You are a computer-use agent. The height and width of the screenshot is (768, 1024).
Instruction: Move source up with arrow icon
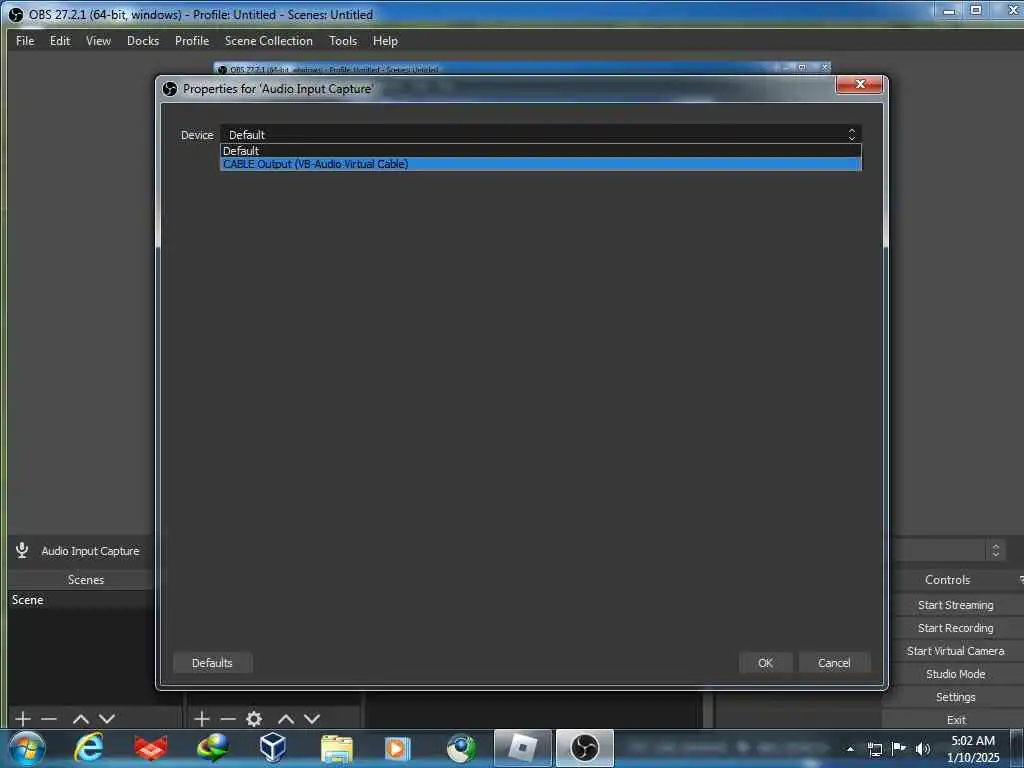click(286, 719)
